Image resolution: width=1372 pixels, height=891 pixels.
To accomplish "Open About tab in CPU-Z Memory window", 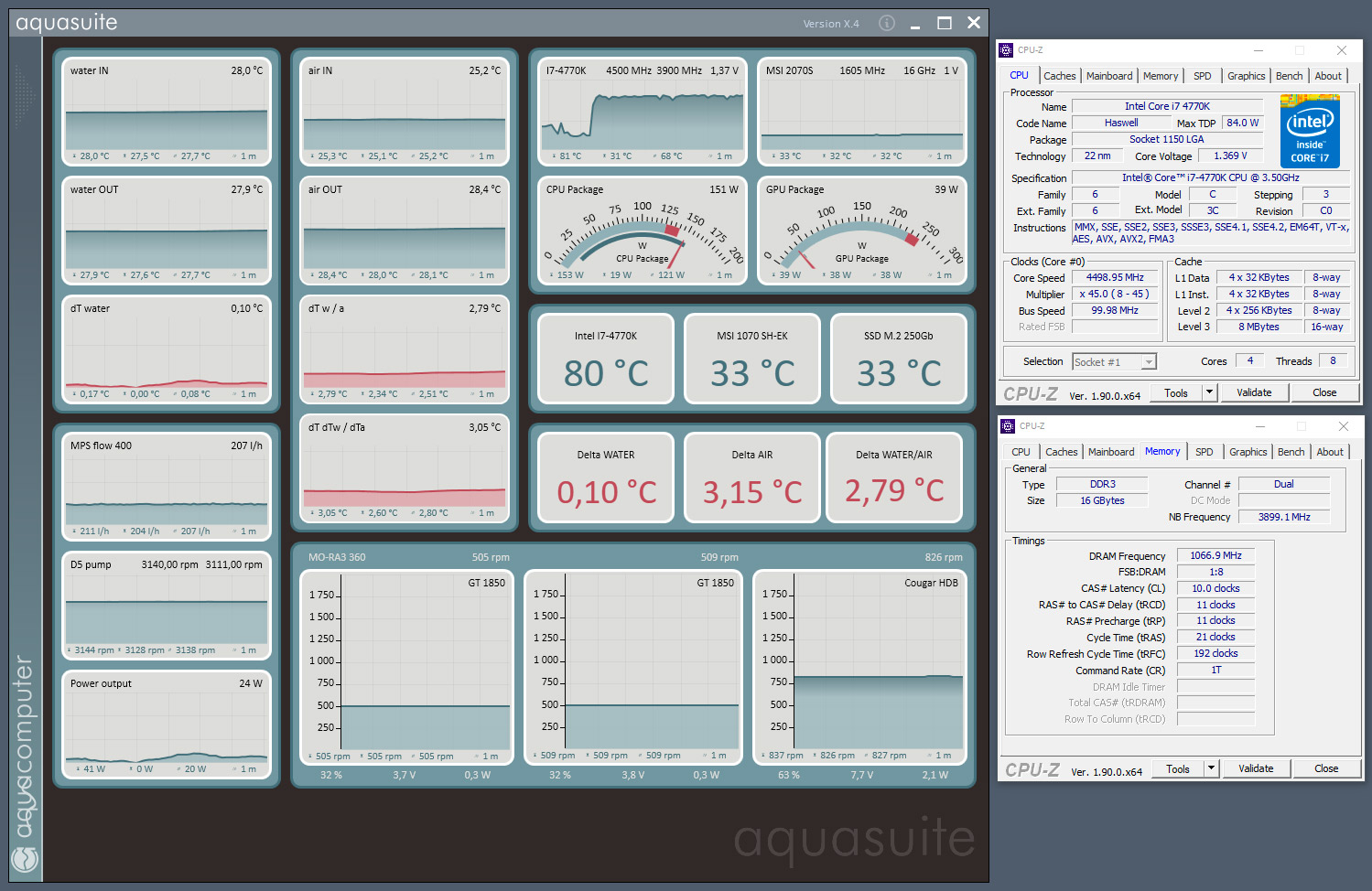I will pyautogui.click(x=1330, y=452).
